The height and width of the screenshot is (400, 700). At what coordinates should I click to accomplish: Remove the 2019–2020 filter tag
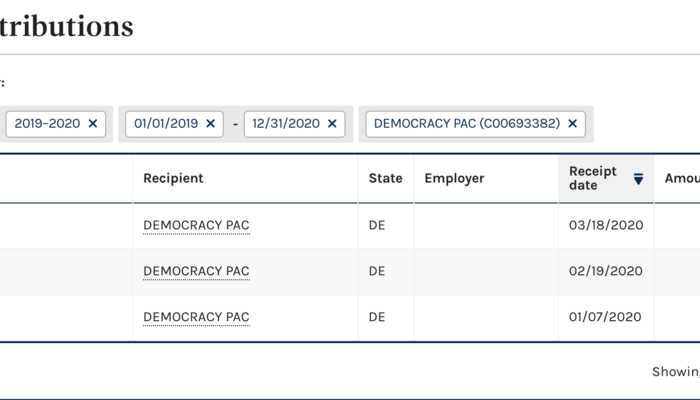pyautogui.click(x=93, y=124)
